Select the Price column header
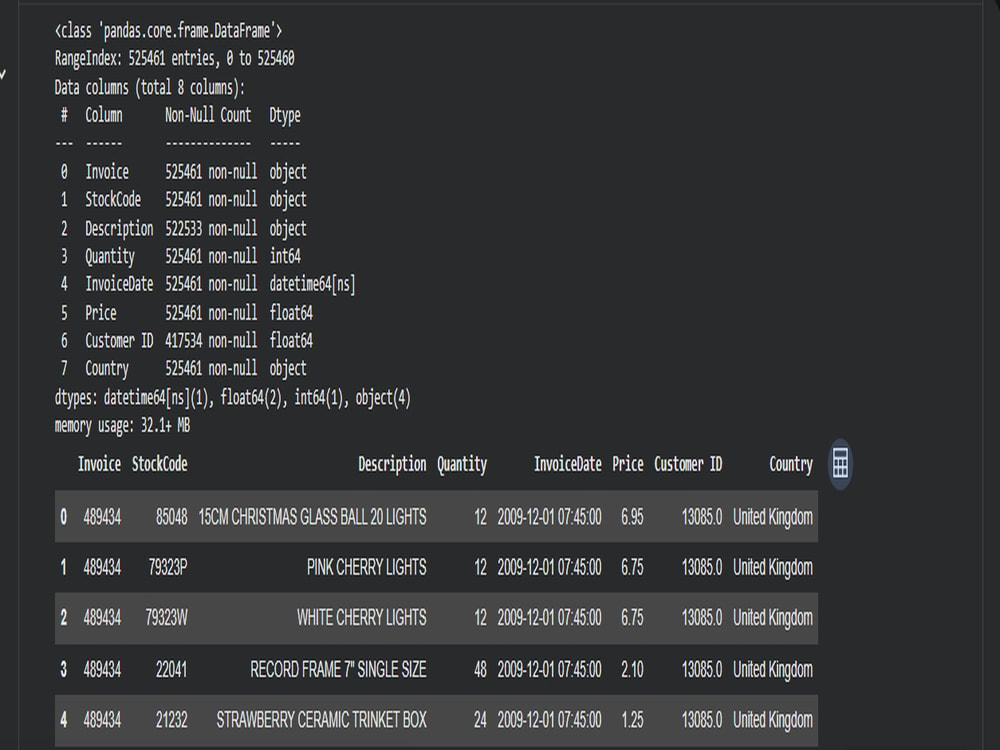The height and width of the screenshot is (750, 1000). (628, 464)
